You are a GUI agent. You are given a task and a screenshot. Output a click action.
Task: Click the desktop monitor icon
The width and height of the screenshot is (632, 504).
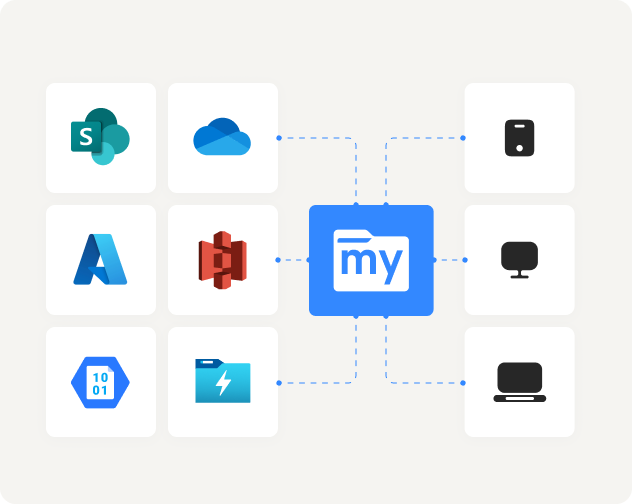(519, 260)
